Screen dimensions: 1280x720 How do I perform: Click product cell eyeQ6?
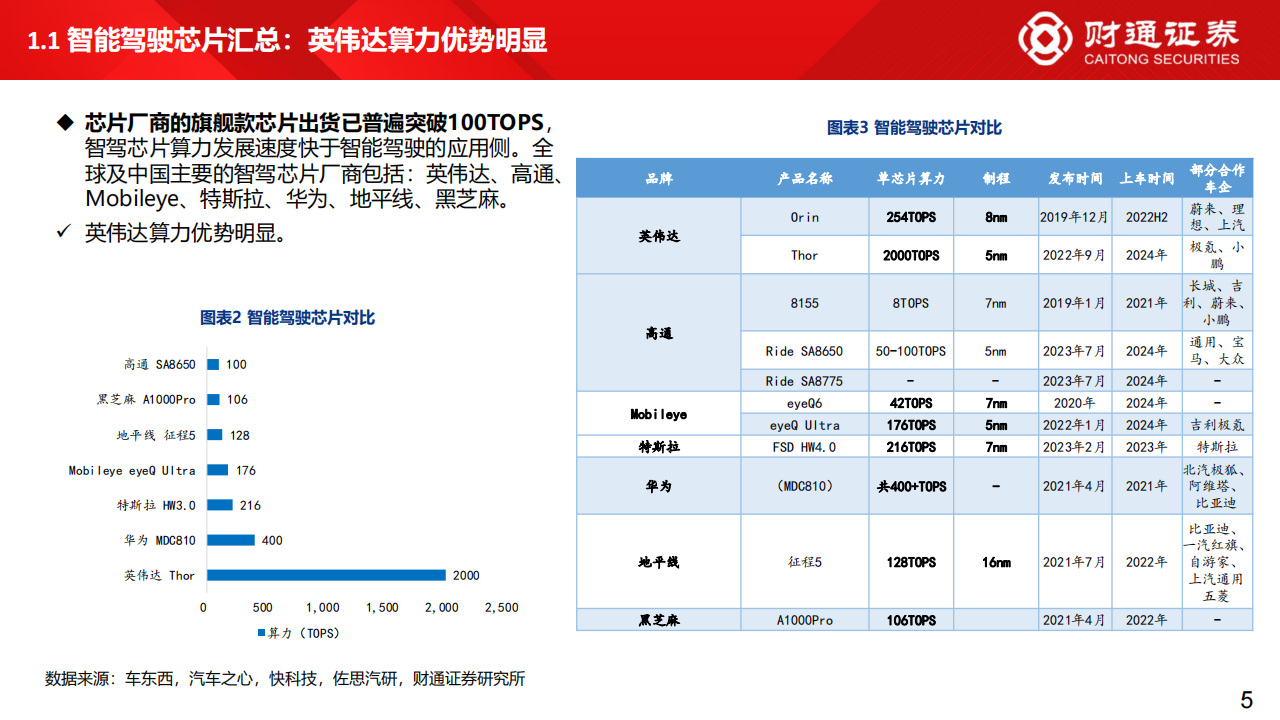point(805,403)
